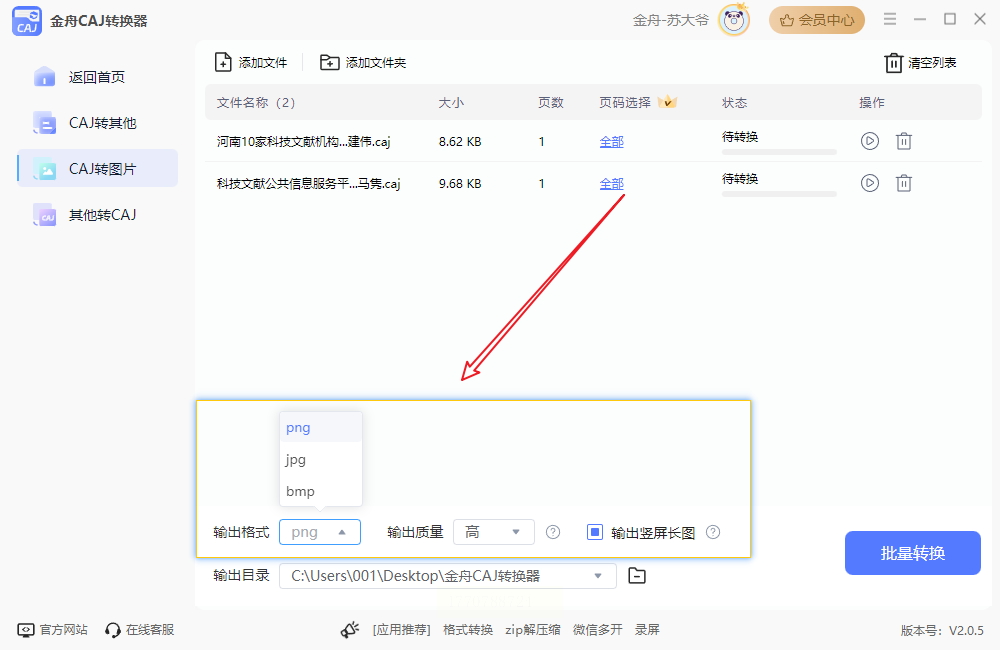Click help icon next to 输出质量

click(x=553, y=532)
